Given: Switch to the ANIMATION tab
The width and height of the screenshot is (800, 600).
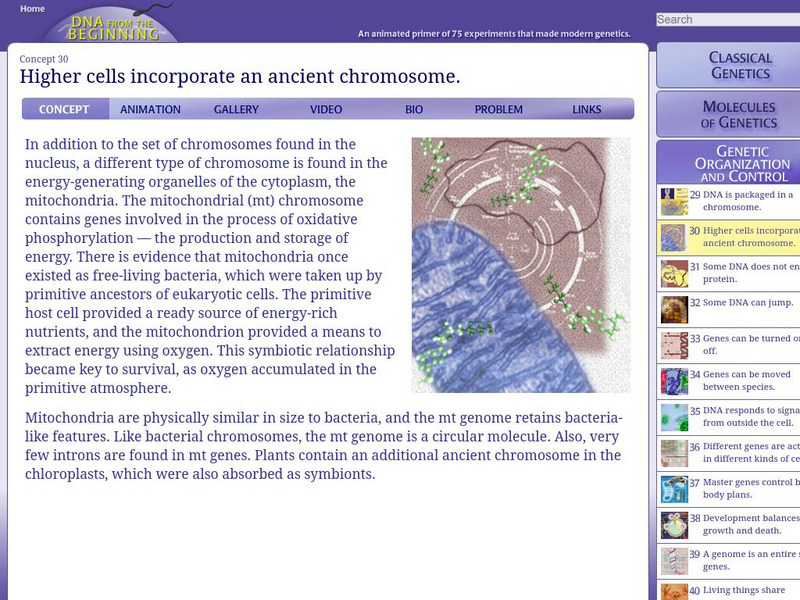Looking at the screenshot, I should pyautogui.click(x=151, y=109).
